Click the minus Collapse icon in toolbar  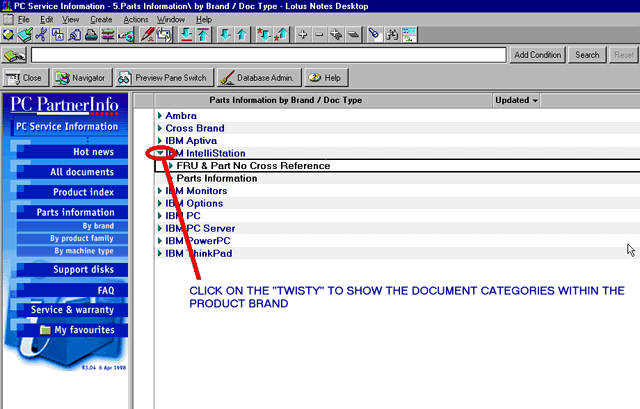320,35
